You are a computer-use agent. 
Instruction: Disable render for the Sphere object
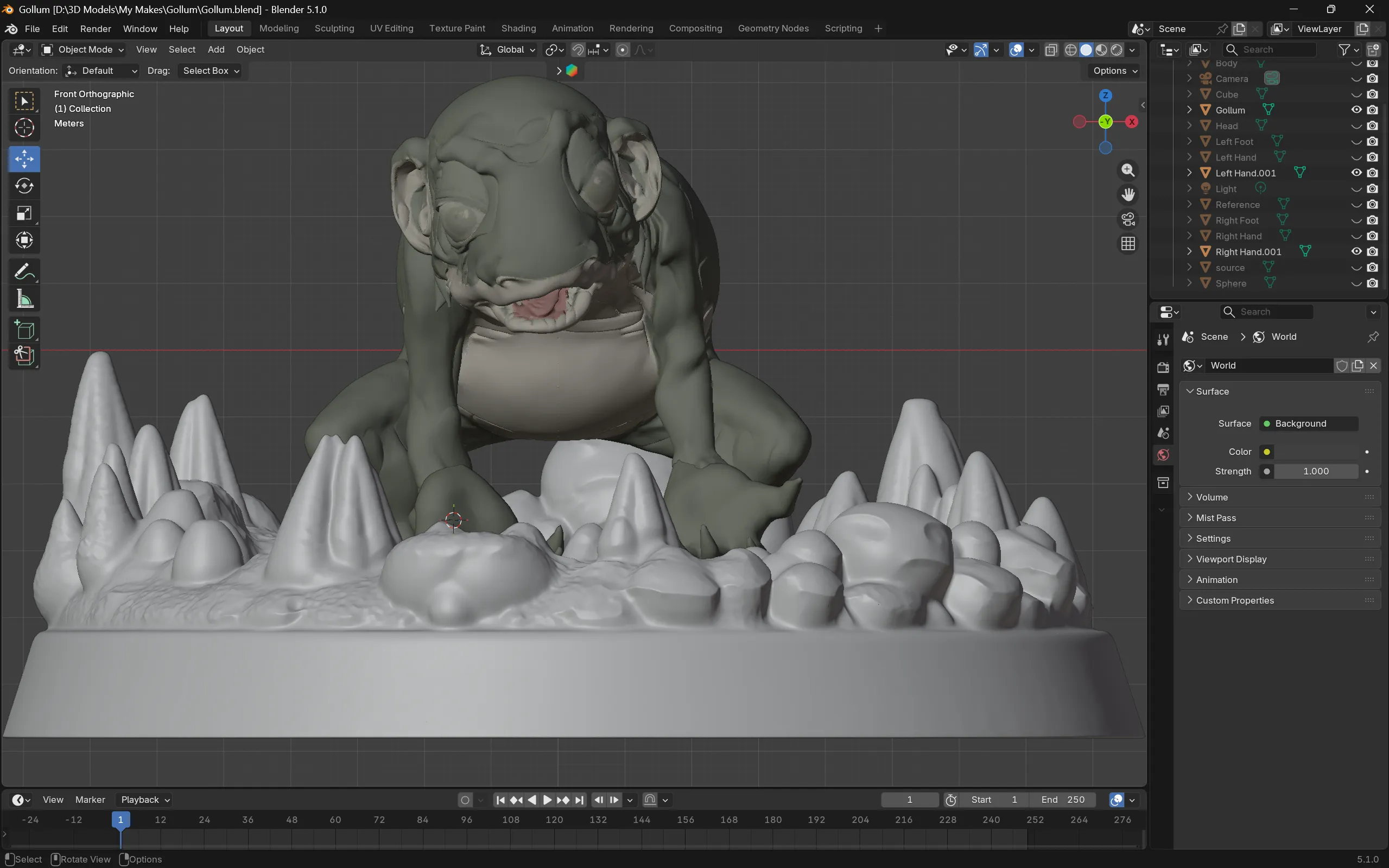click(x=1372, y=283)
